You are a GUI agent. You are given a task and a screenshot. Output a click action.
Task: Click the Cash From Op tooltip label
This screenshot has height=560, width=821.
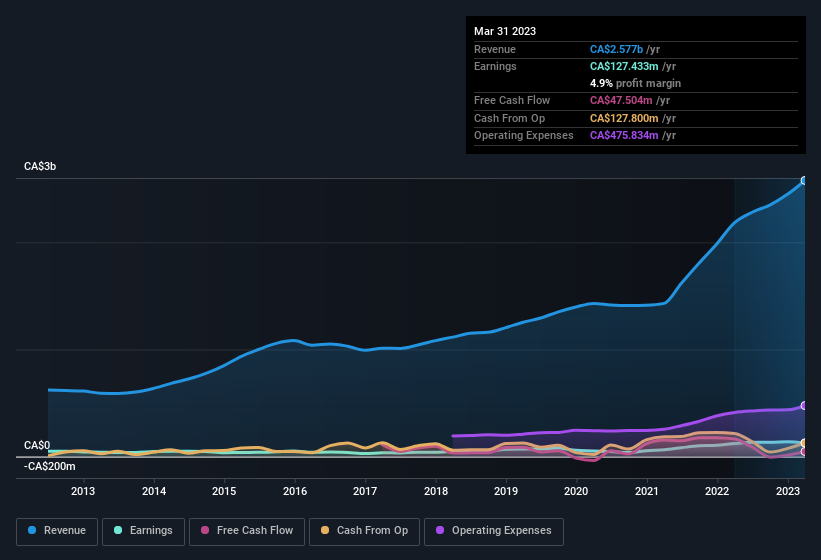click(509, 118)
